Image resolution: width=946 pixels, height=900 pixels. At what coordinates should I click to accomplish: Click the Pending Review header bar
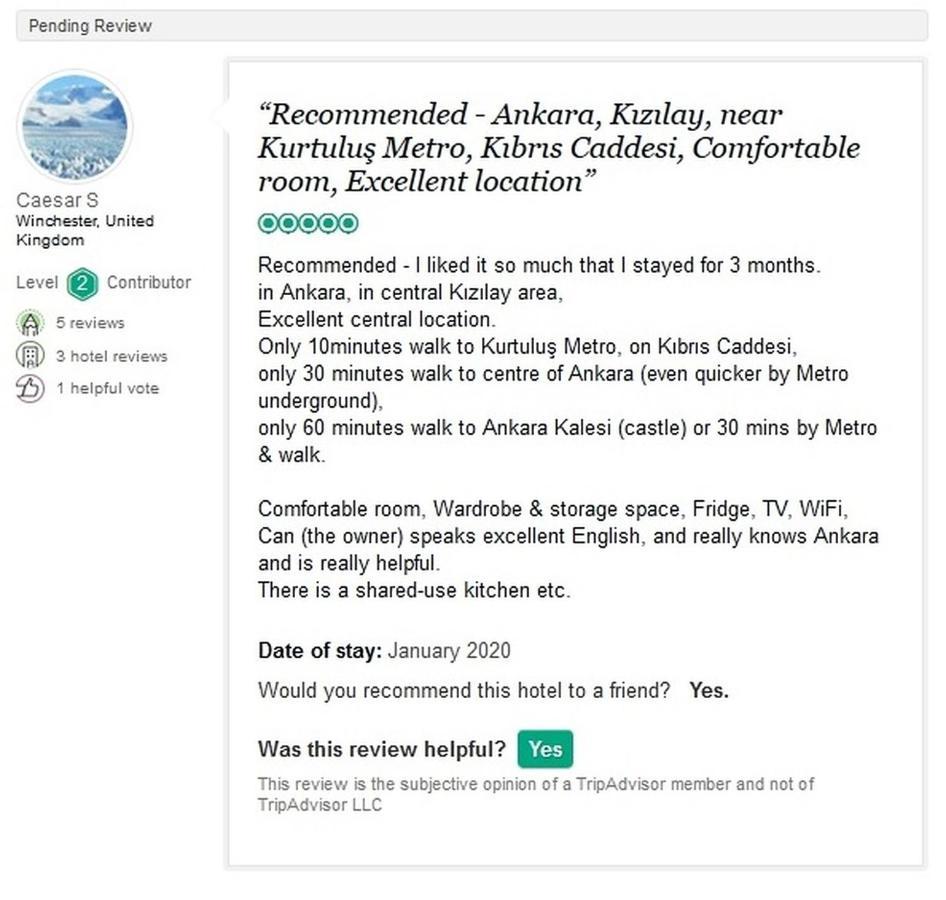(x=472, y=26)
